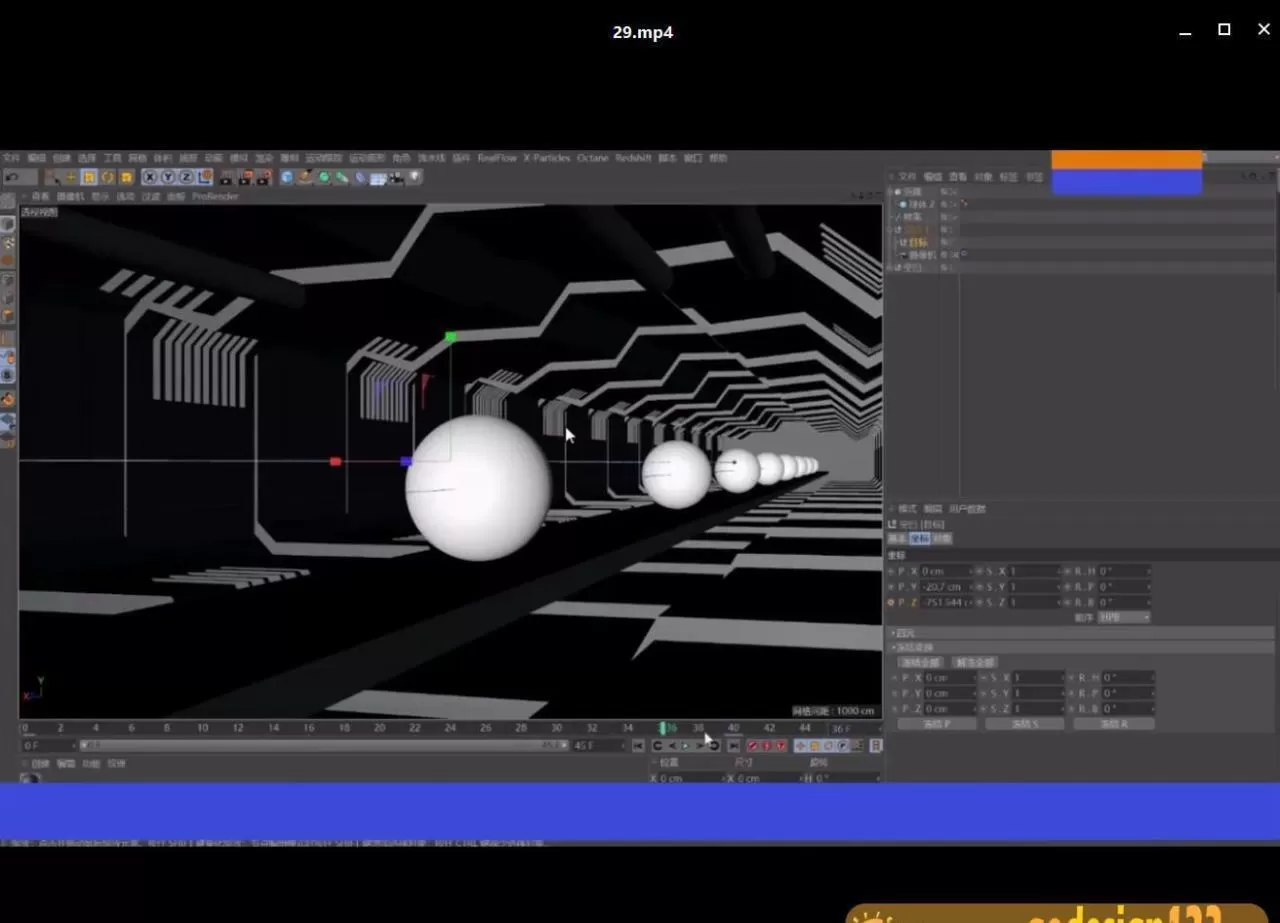1280x923 pixels.
Task: Open the X-Particles menu
Action: point(546,158)
